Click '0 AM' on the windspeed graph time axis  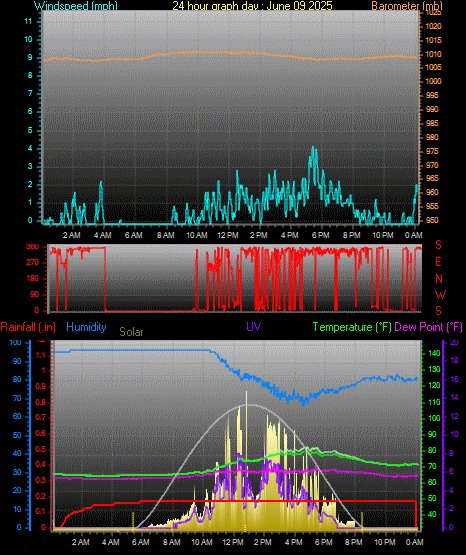click(x=413, y=235)
